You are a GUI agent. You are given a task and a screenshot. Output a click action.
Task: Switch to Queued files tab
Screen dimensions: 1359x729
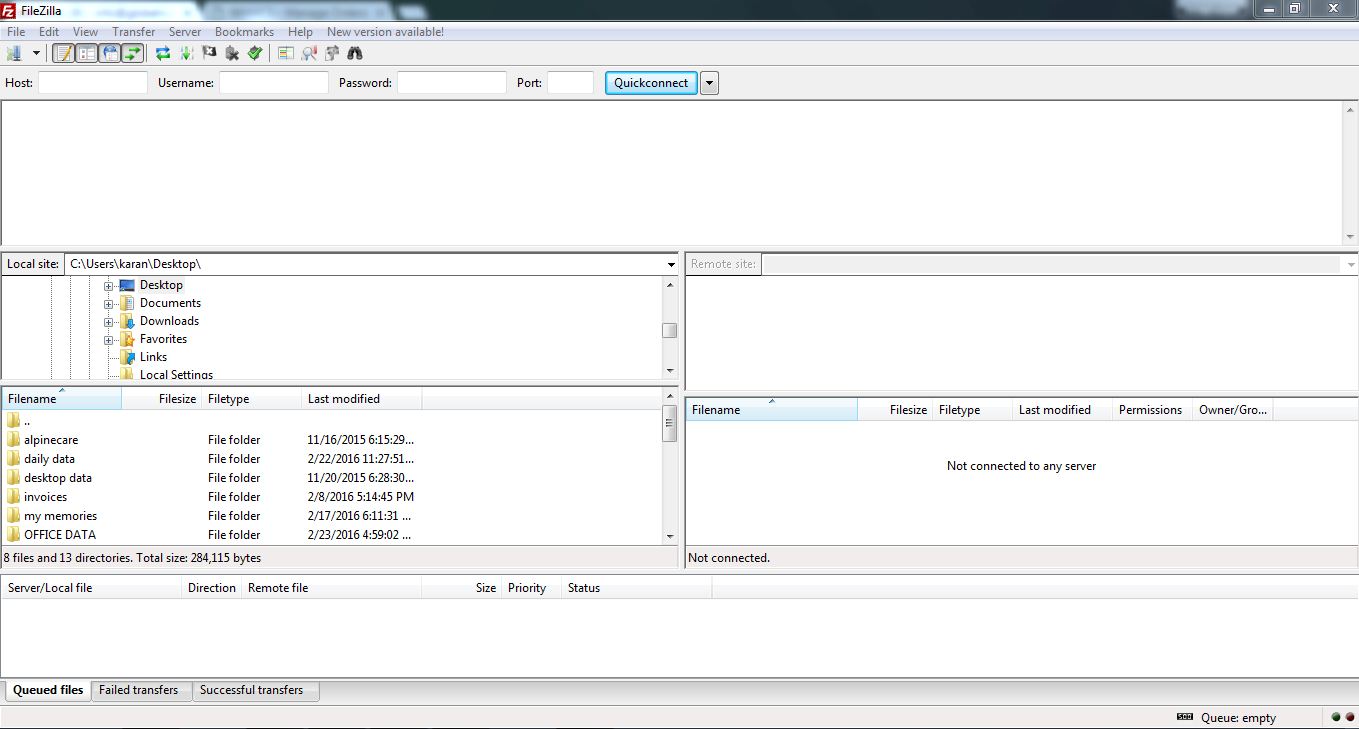click(48, 690)
